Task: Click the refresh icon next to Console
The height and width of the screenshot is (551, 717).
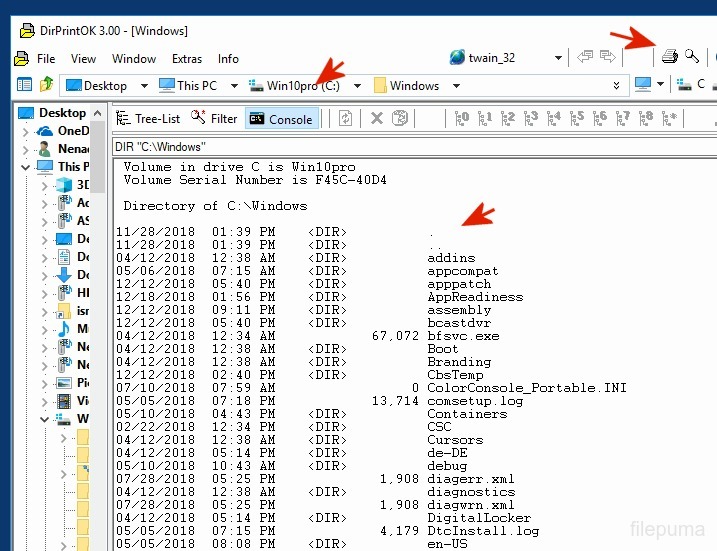Action: pyautogui.click(x=345, y=118)
